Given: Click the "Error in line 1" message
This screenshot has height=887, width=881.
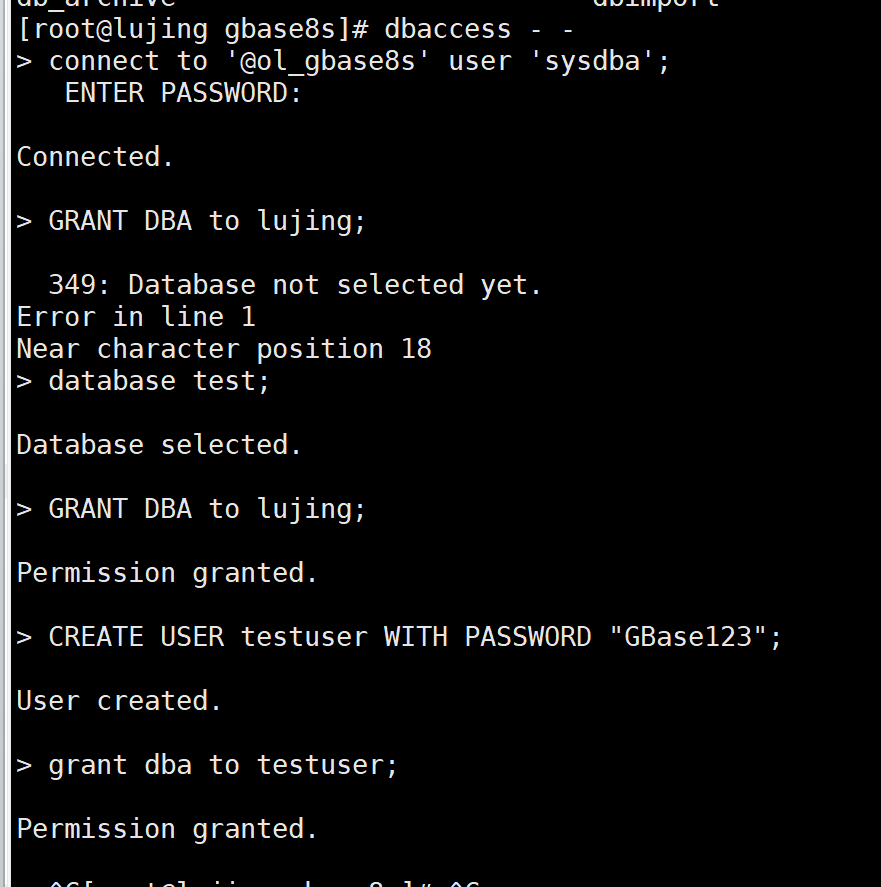Looking at the screenshot, I should point(136,317).
